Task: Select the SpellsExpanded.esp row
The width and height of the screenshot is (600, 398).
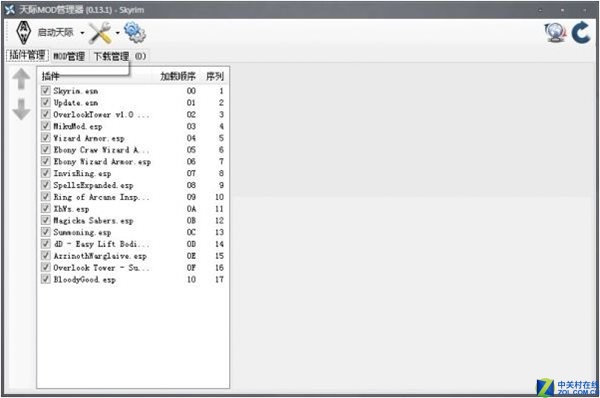Action: pos(133,185)
